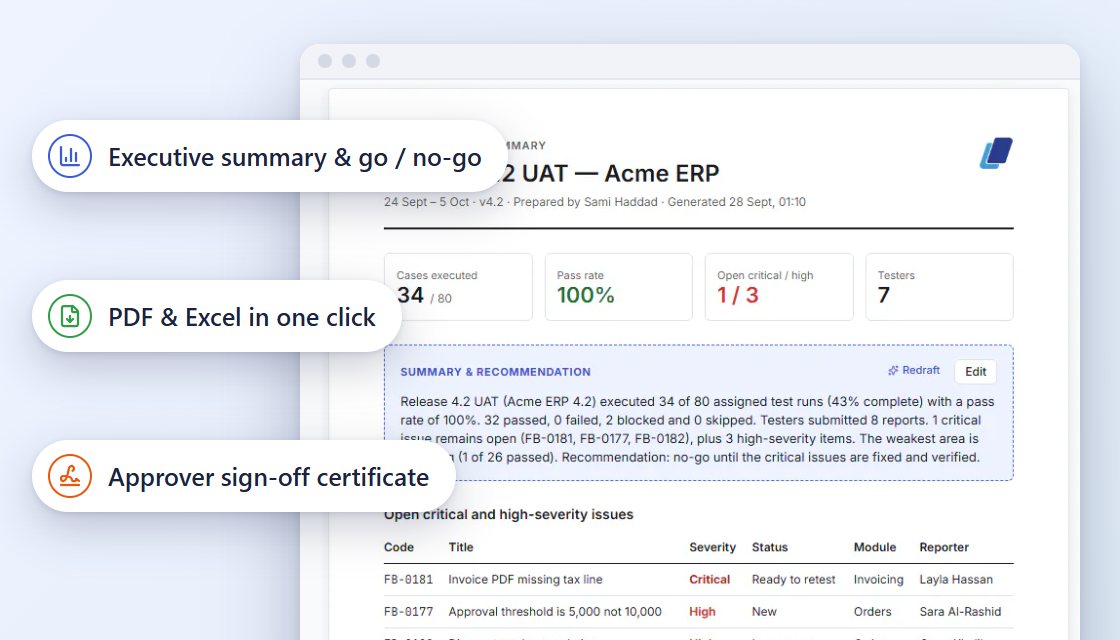Open the Cases executed stat card
The height and width of the screenshot is (640, 1120).
click(458, 286)
